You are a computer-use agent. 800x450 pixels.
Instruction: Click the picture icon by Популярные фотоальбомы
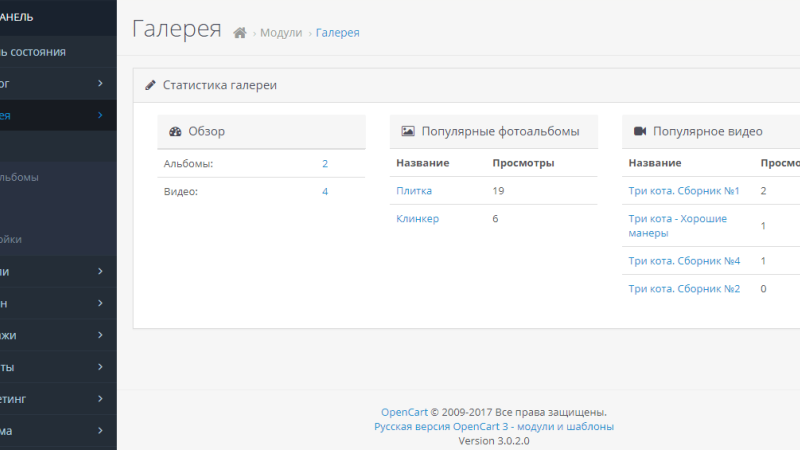point(408,131)
